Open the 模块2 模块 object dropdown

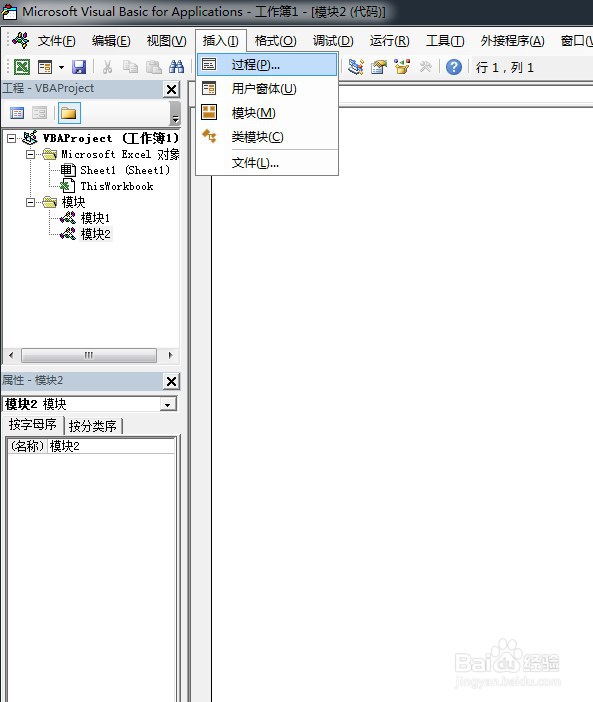click(167, 405)
